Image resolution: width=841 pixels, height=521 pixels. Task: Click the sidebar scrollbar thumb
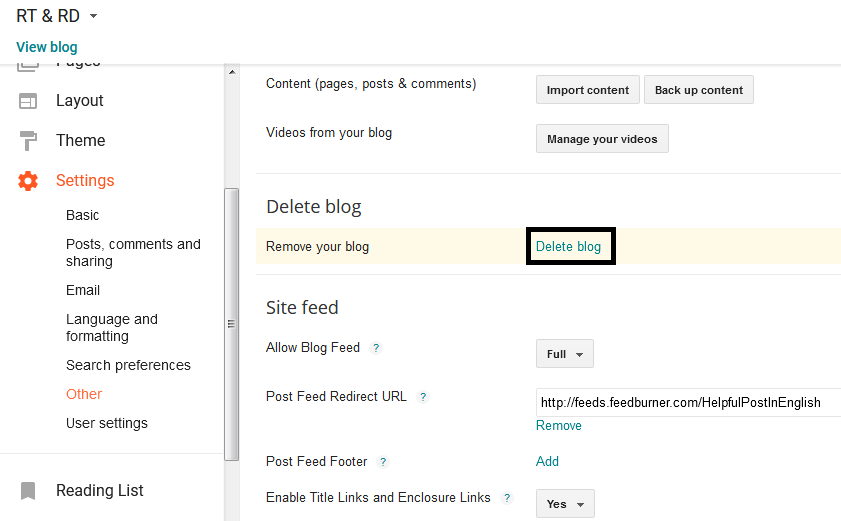[x=231, y=324]
